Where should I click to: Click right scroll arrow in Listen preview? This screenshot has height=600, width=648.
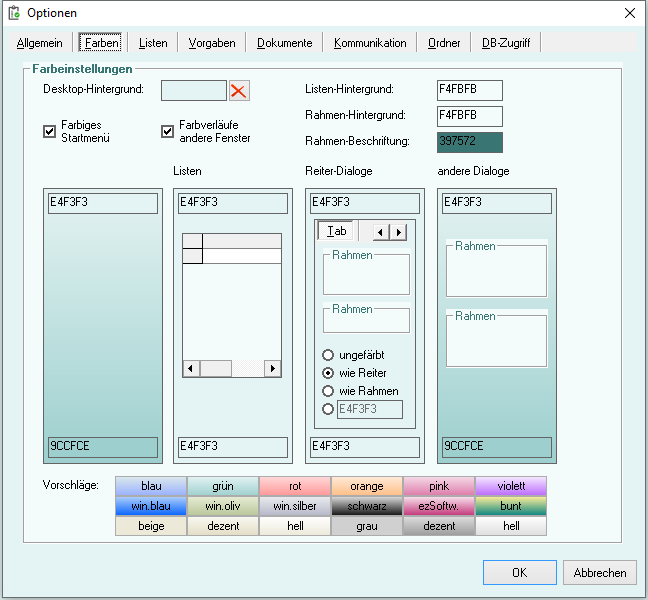tap(273, 368)
